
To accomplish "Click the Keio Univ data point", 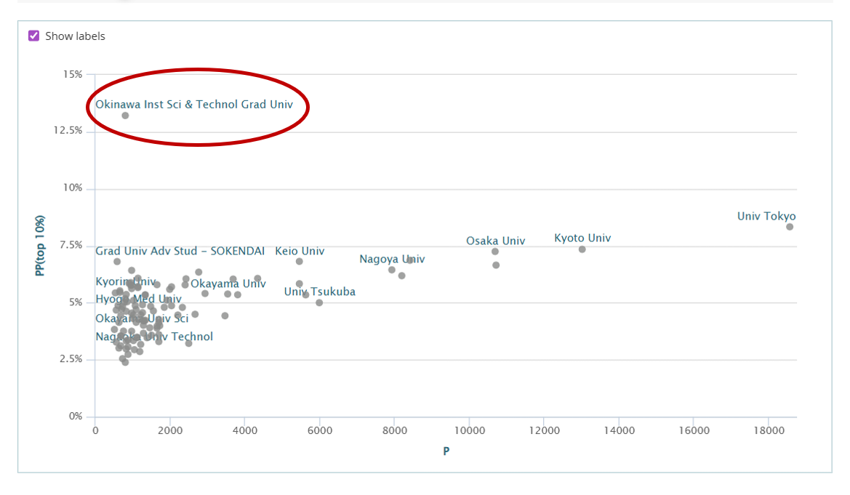I will point(299,261).
